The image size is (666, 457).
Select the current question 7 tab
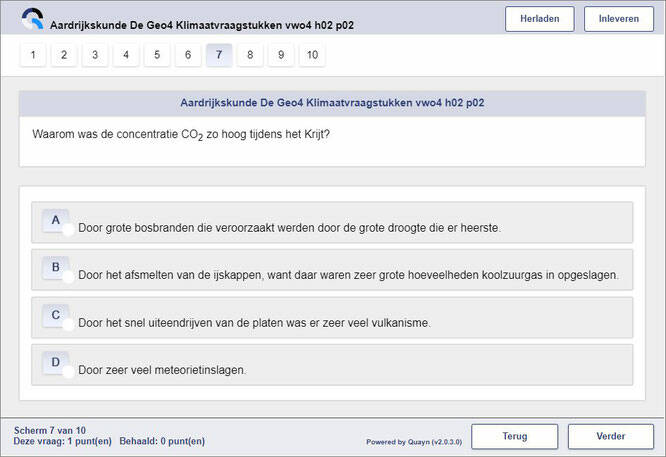click(x=219, y=55)
